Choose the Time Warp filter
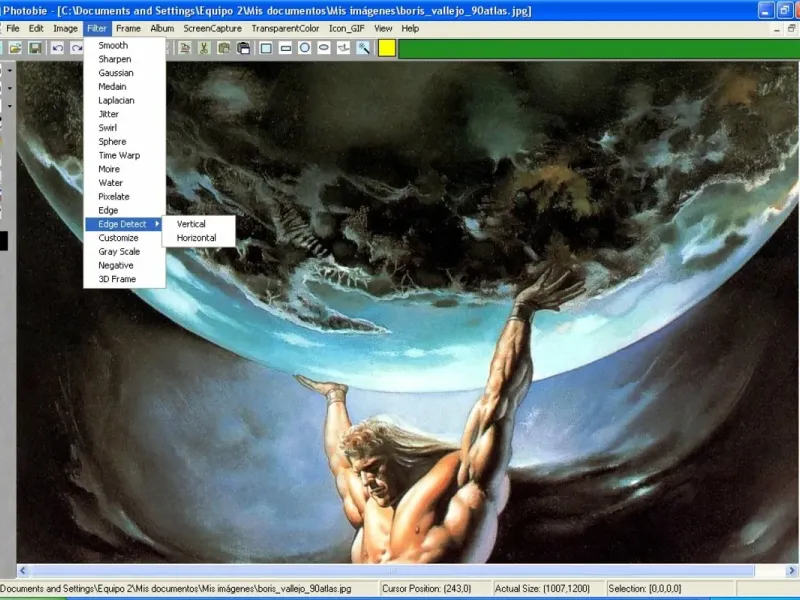 124,156
